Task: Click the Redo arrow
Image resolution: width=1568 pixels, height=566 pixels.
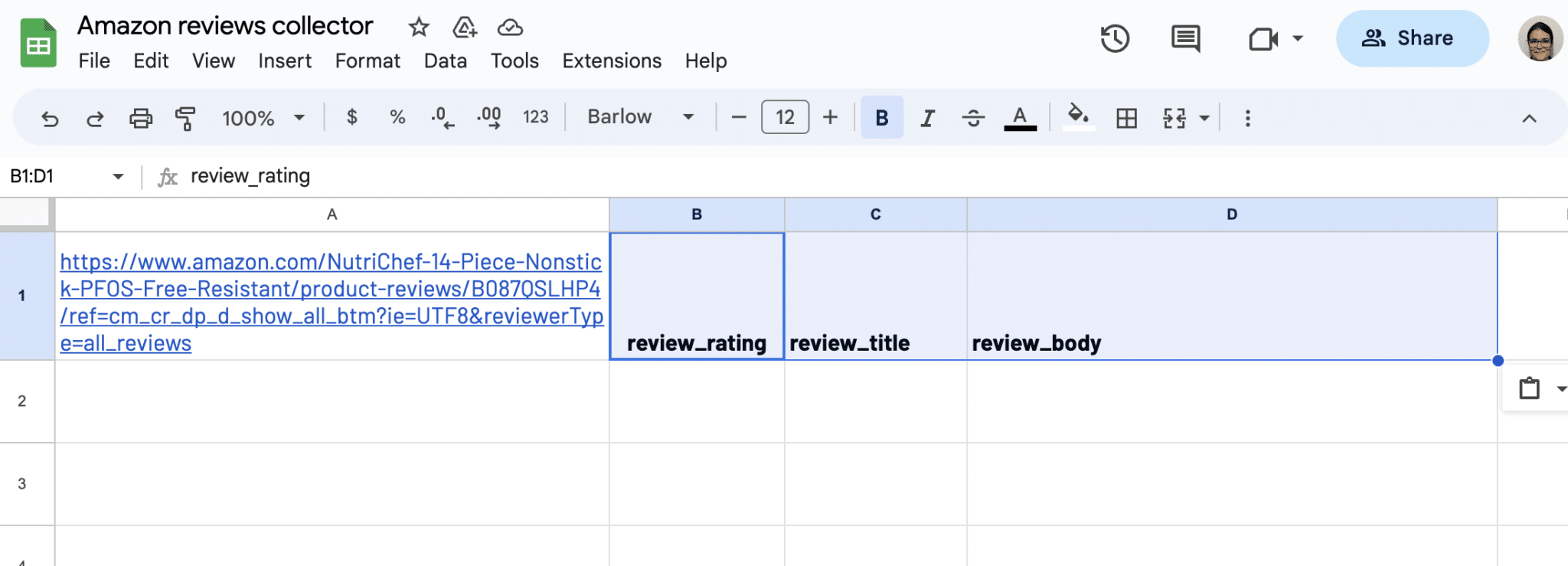Action: click(x=95, y=118)
